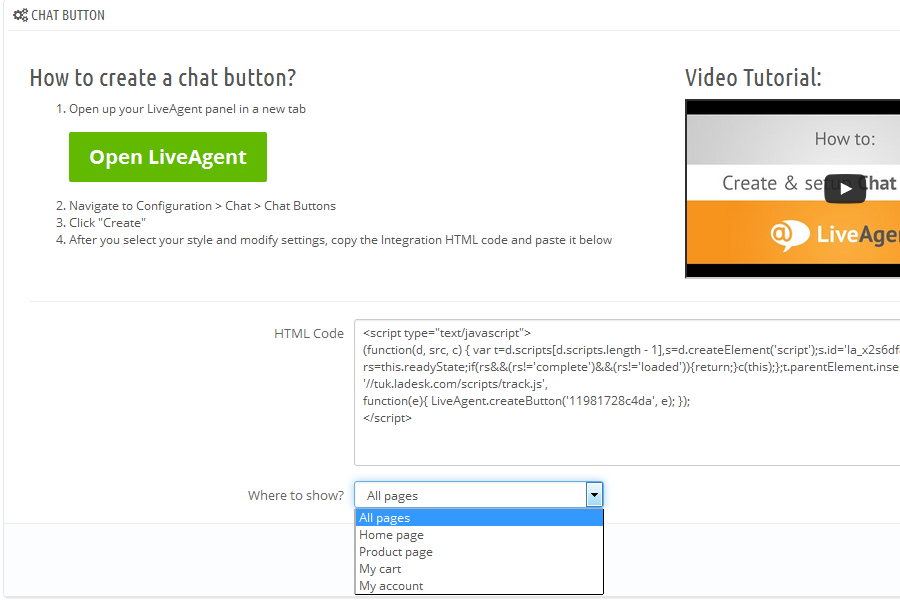Click the HTML Code label

309,334
